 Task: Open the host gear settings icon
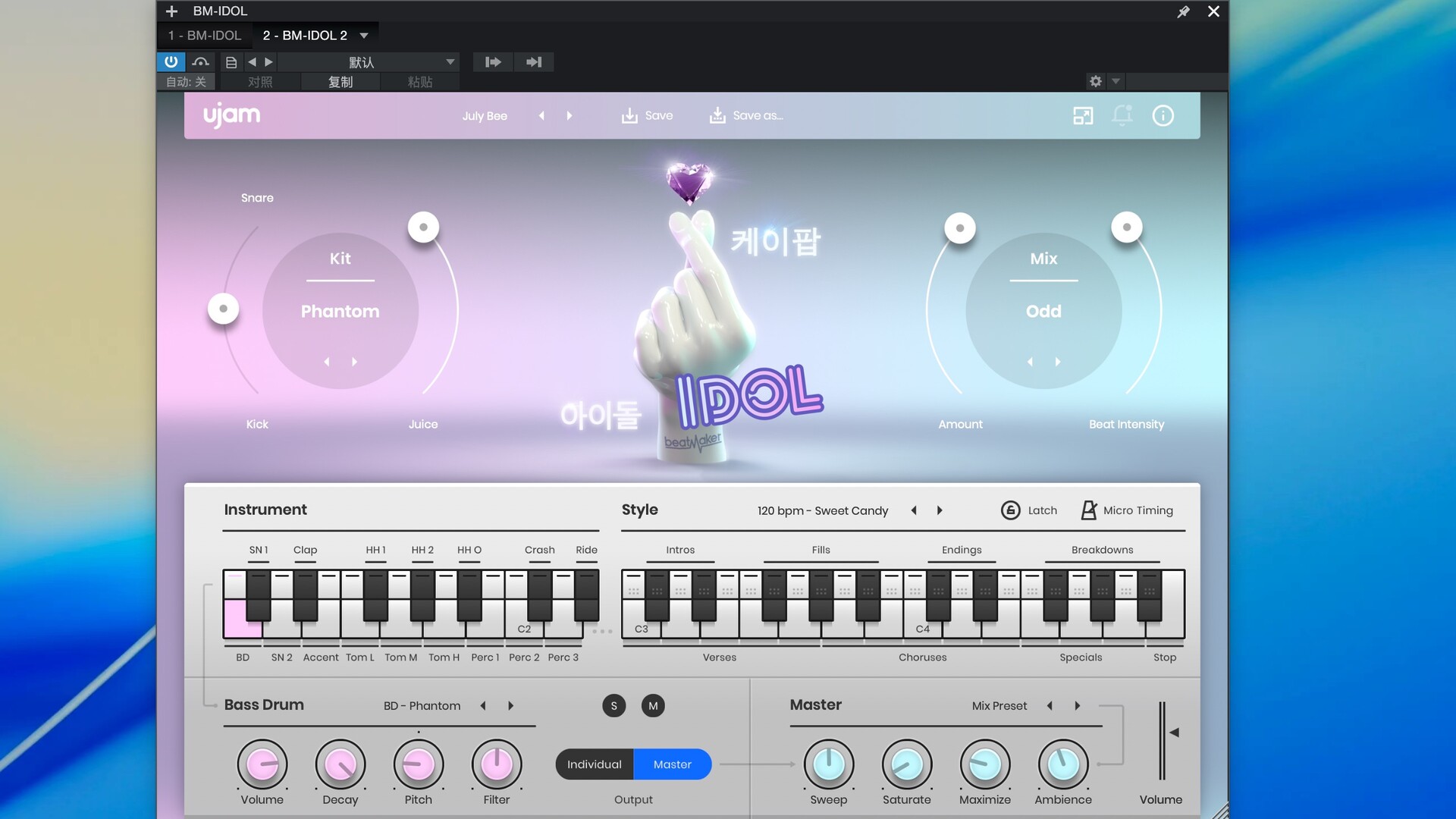click(x=1096, y=81)
